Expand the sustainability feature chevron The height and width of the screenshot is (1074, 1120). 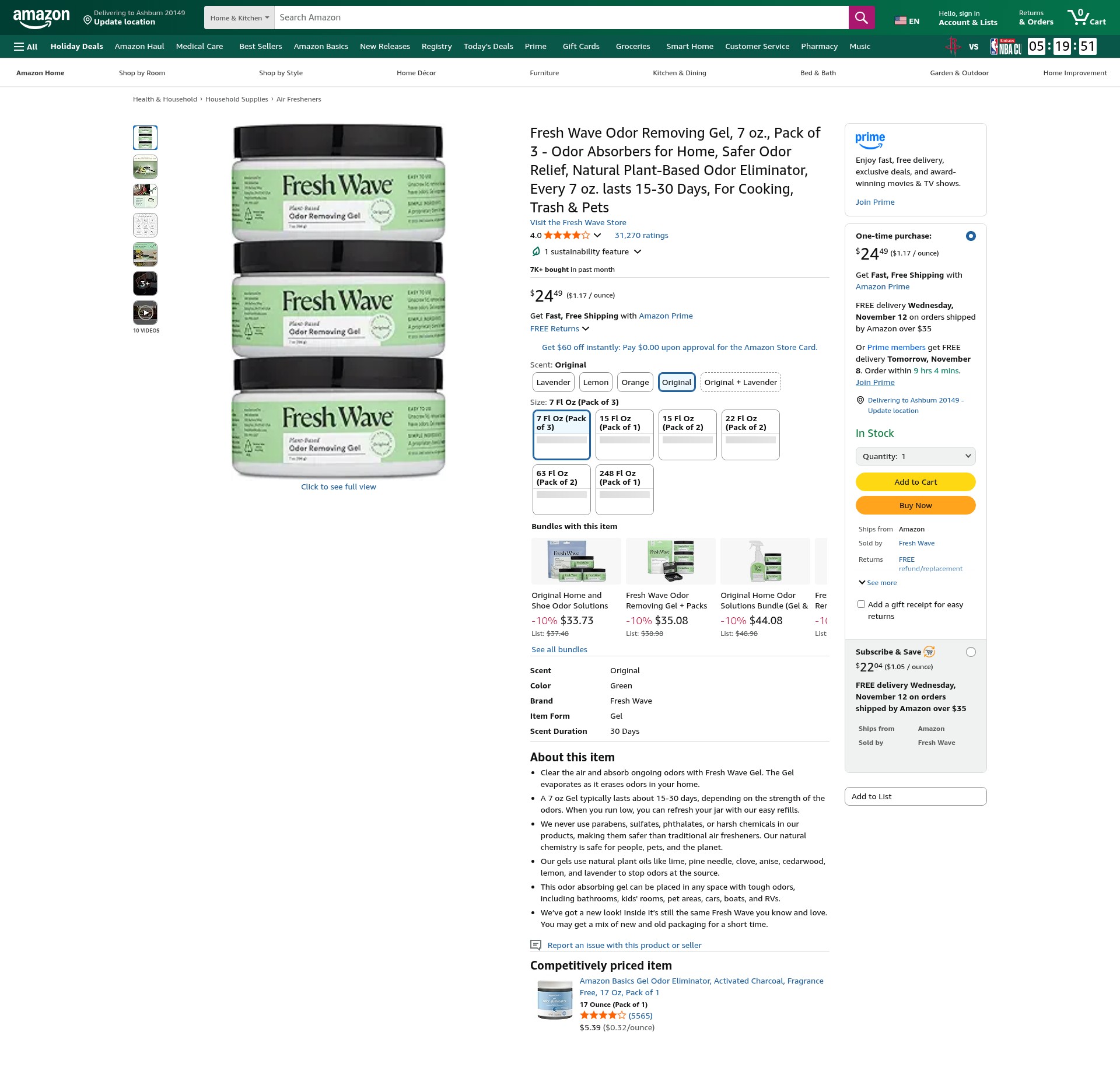638,252
